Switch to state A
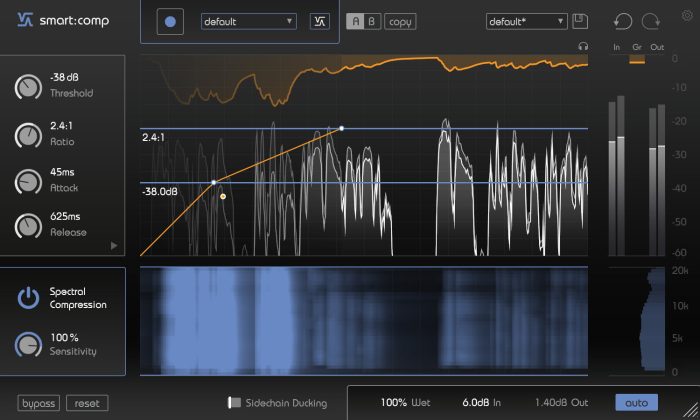The height and width of the screenshot is (420, 700). 355,21
